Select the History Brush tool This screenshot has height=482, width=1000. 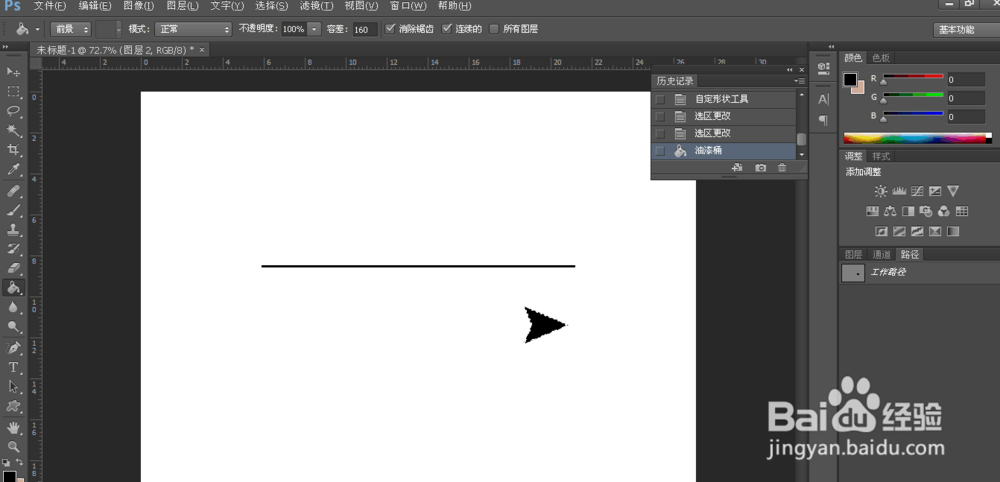(x=13, y=249)
